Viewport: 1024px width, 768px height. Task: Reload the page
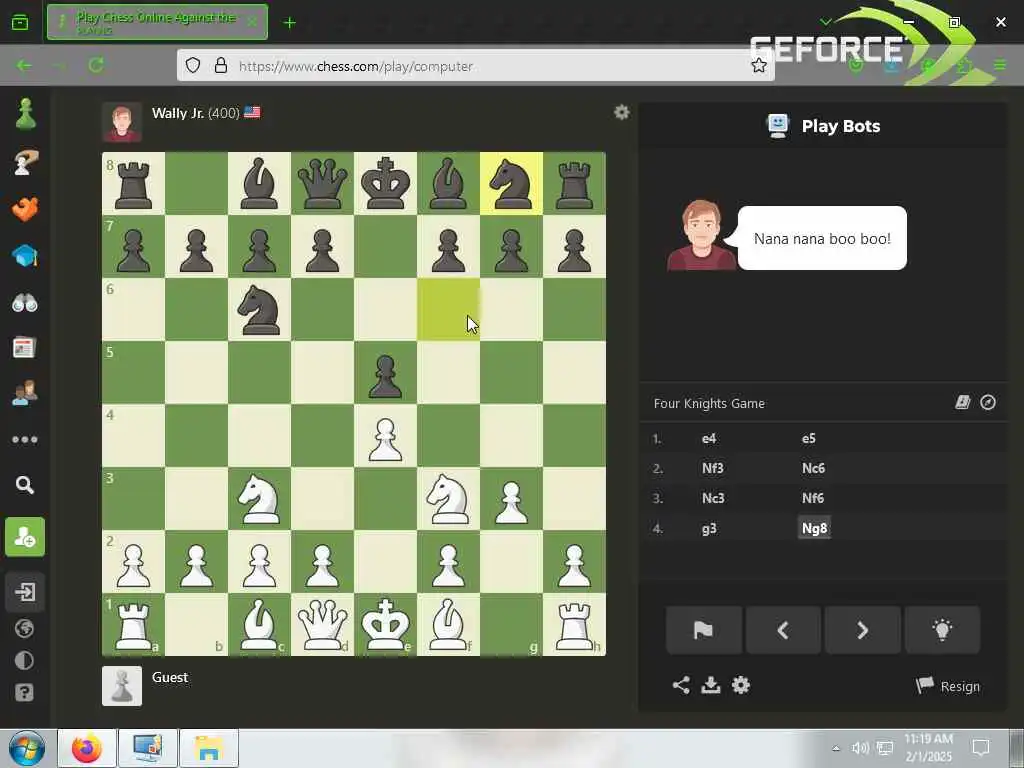coord(96,65)
